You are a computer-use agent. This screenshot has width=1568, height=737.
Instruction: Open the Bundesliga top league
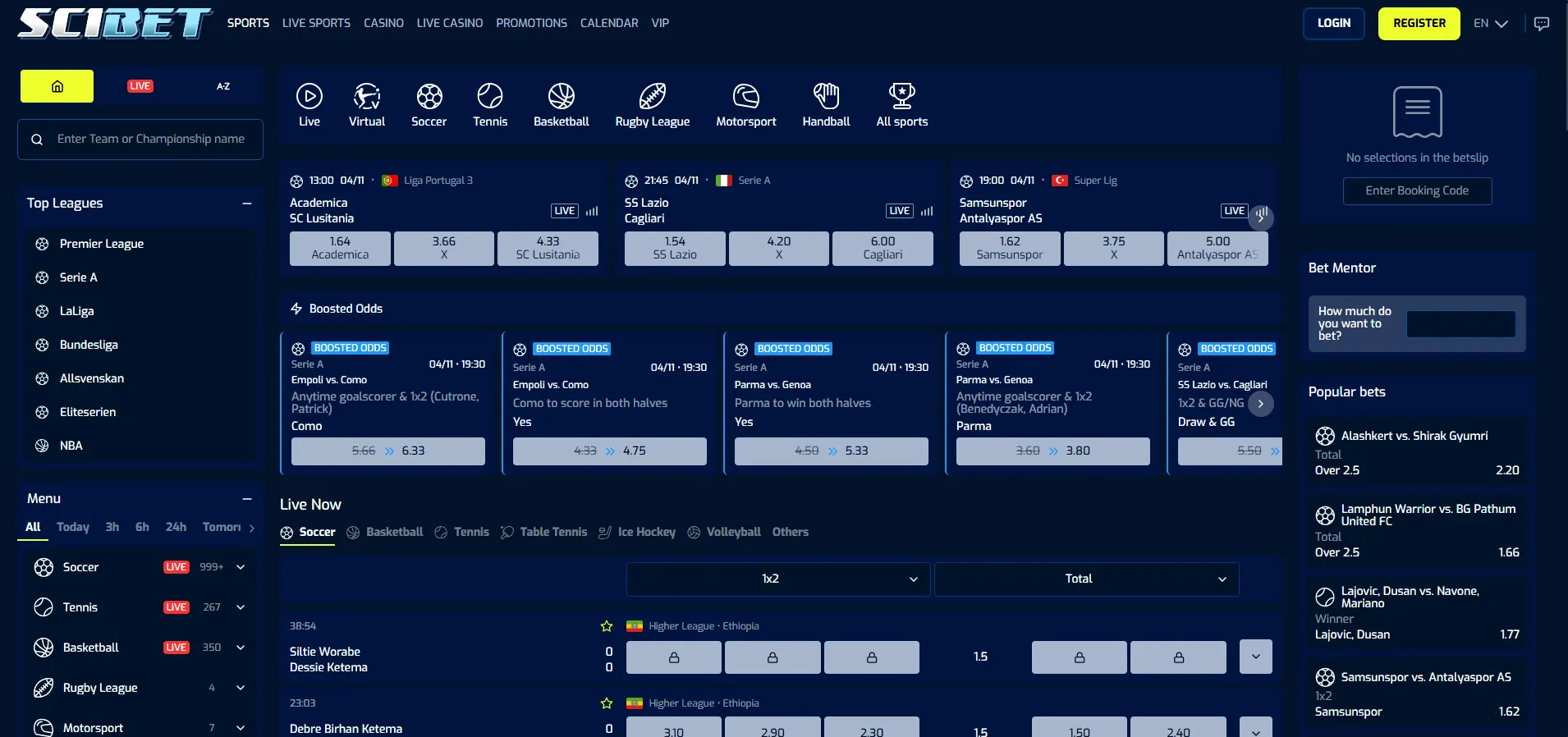coord(89,345)
